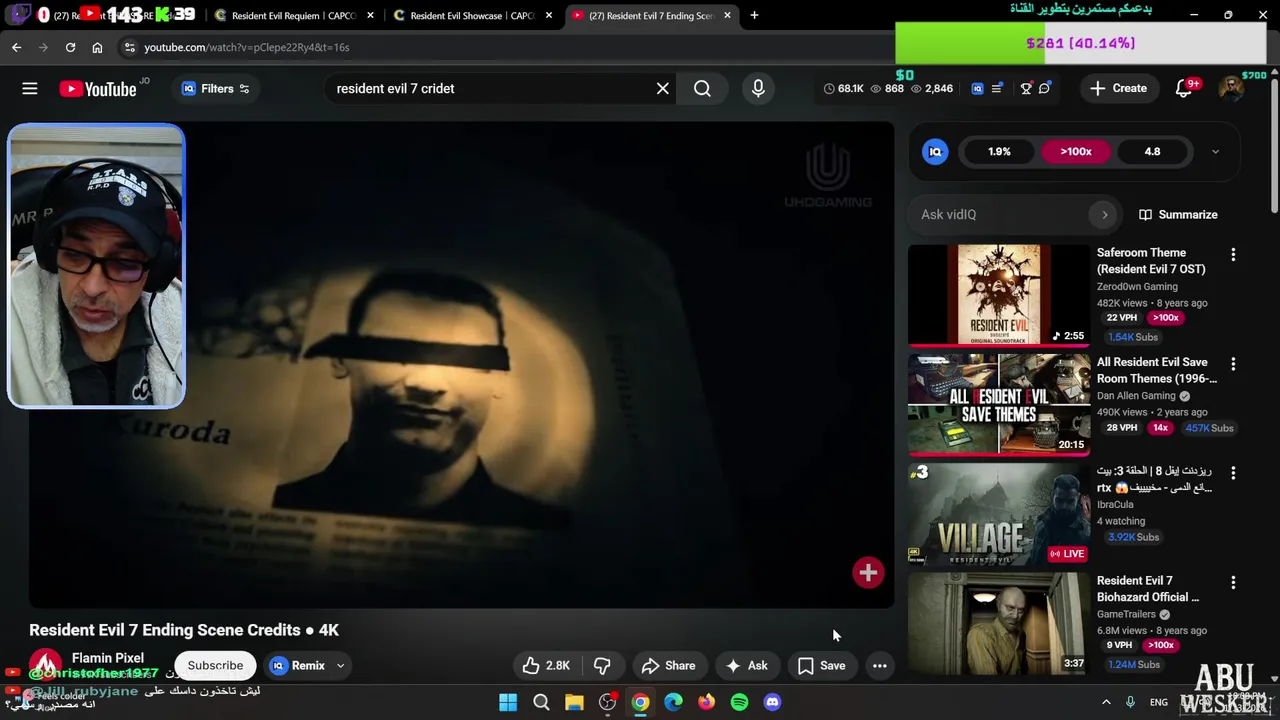
Task: Open Dan Allen Gaming channel name
Action: point(1136,396)
